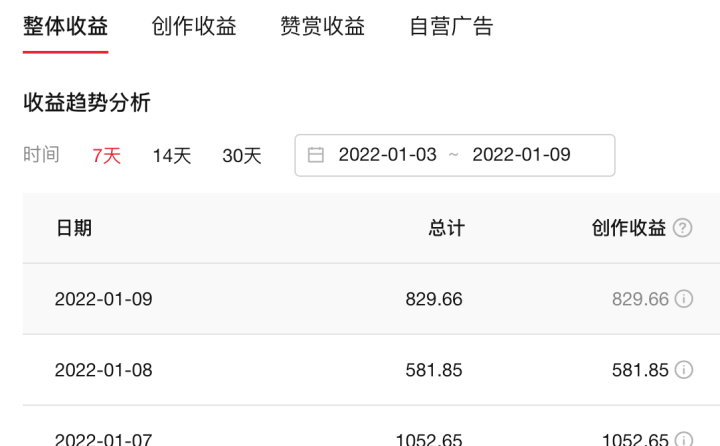Edit the end date 2022-01-09
Image resolution: width=720 pixels, height=446 pixels.
coord(521,155)
